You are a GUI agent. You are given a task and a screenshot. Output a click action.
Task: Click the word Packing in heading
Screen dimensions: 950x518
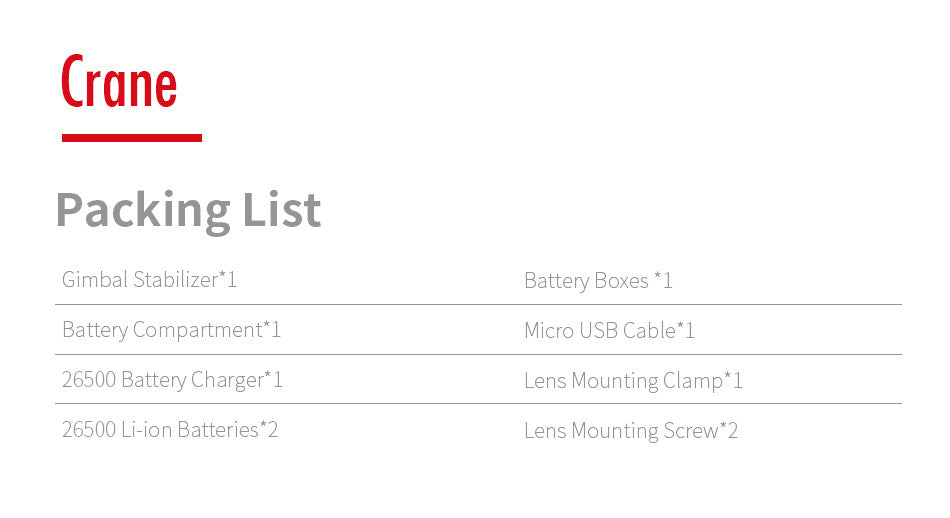click(x=143, y=211)
